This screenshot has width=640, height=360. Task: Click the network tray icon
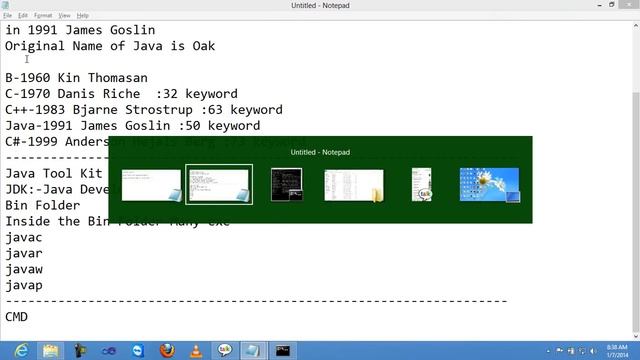(582, 351)
